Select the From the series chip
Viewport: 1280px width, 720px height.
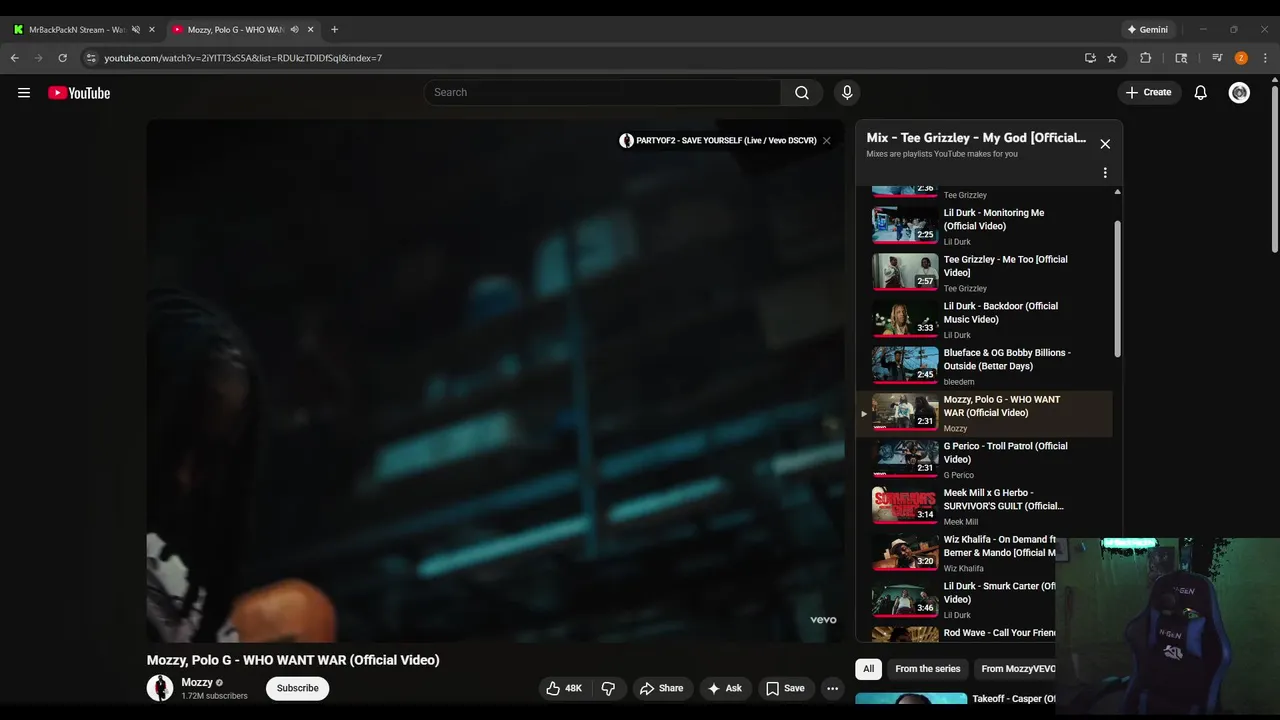(x=928, y=669)
